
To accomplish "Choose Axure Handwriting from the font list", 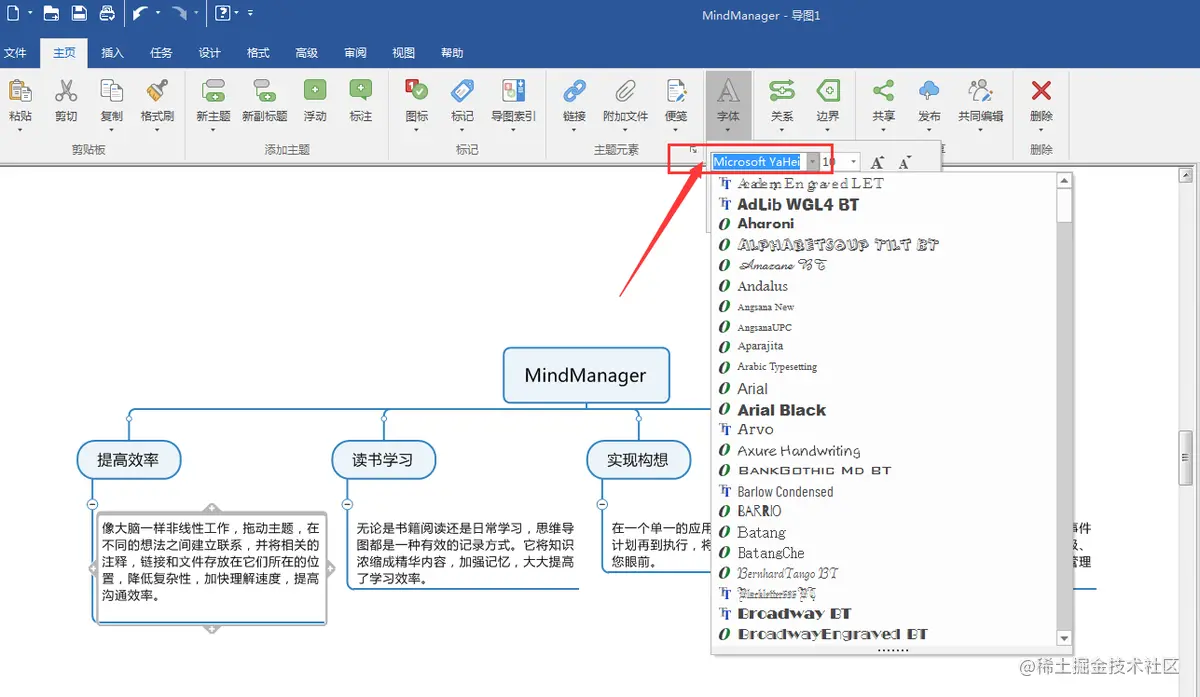I will (x=798, y=450).
